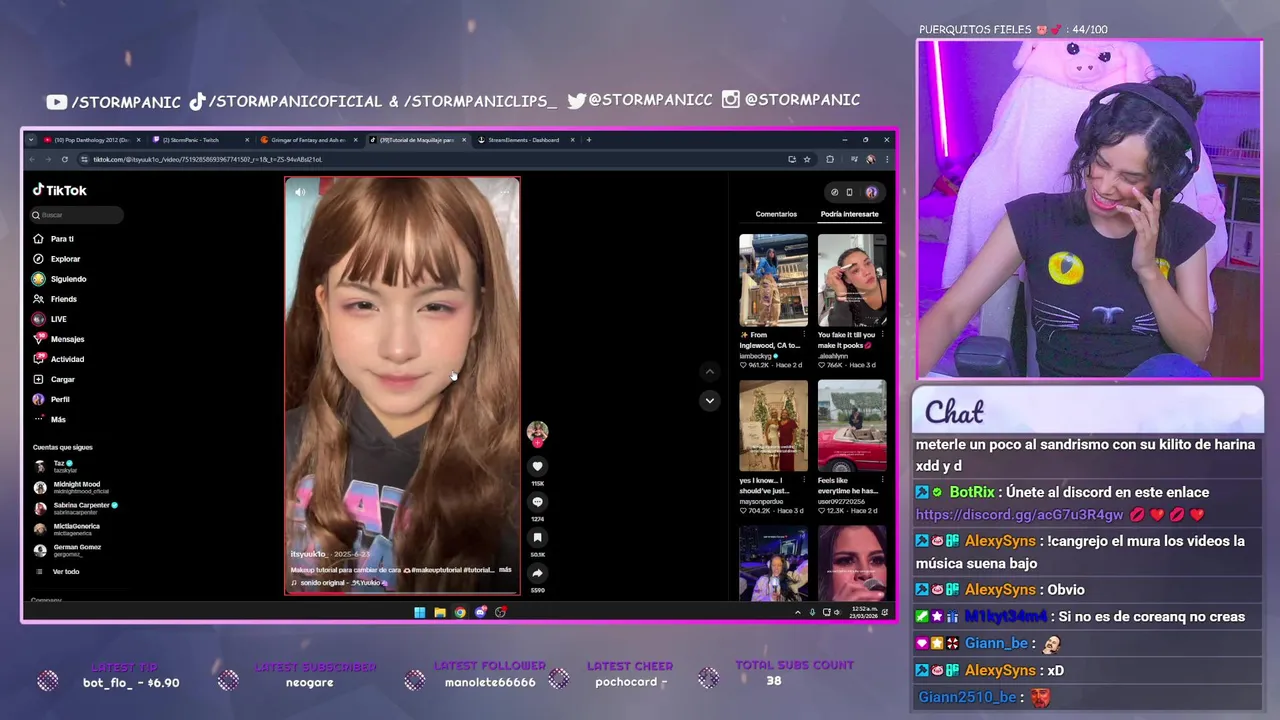Switch to the Podría interesarte tab
This screenshot has height=720, width=1280.
coord(850,214)
